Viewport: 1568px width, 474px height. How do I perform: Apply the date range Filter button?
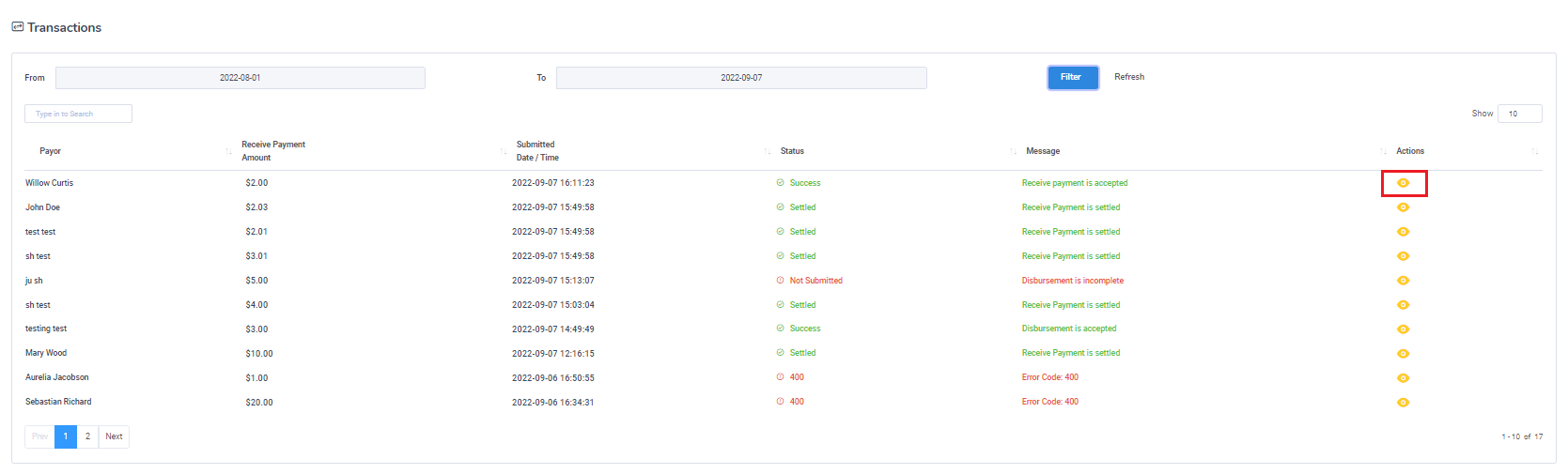[1072, 78]
